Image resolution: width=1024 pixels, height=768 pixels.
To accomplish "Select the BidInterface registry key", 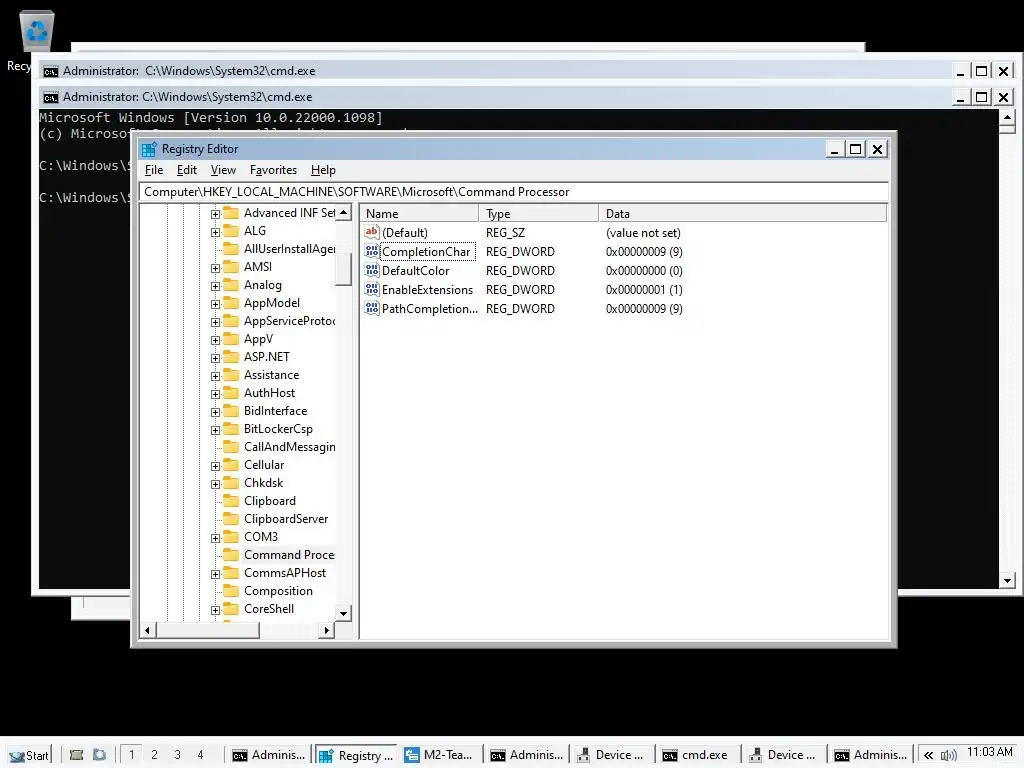I will 275,411.
